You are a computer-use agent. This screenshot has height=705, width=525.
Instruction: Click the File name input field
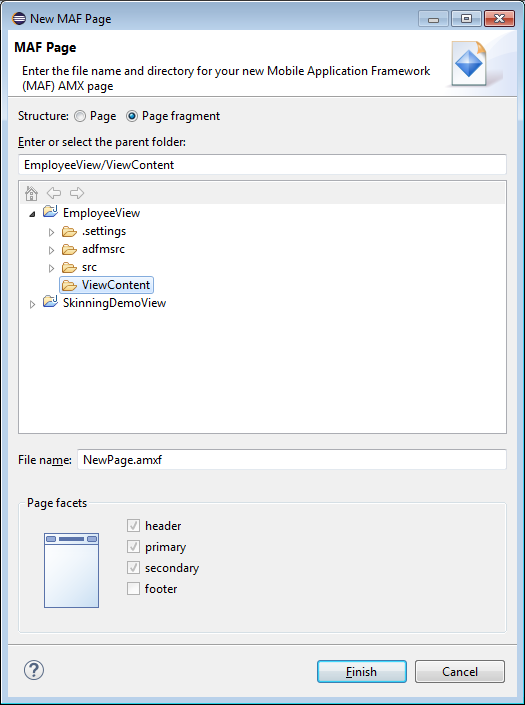tap(292, 460)
